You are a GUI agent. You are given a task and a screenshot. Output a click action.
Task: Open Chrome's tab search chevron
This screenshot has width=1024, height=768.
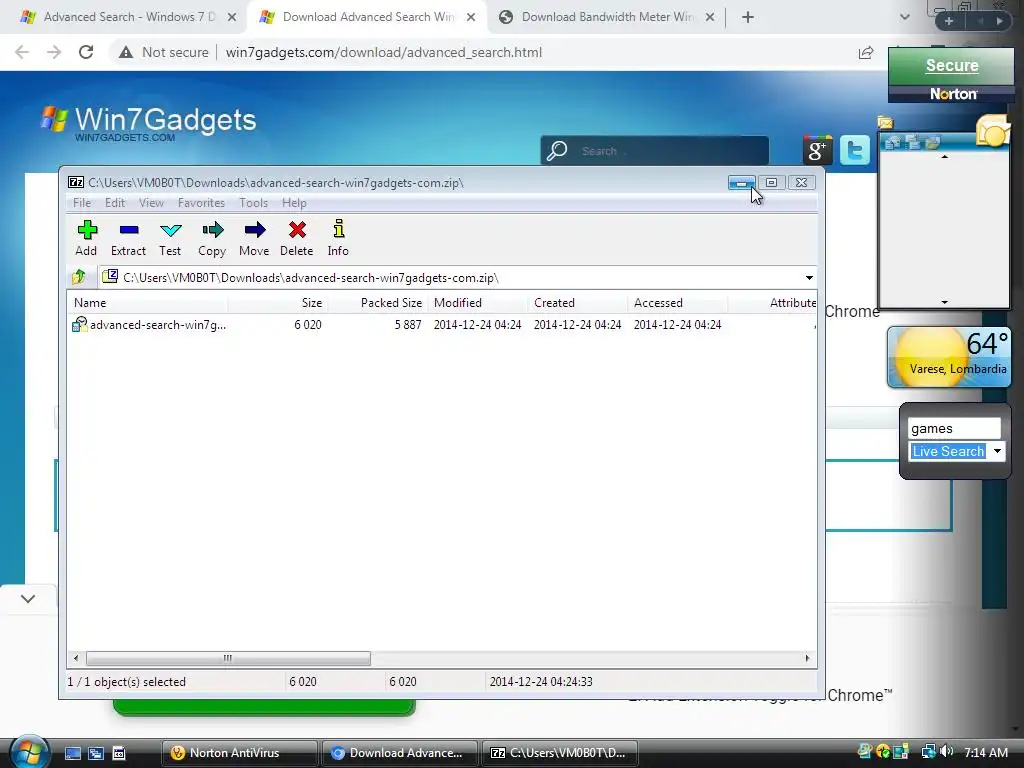coord(904,17)
